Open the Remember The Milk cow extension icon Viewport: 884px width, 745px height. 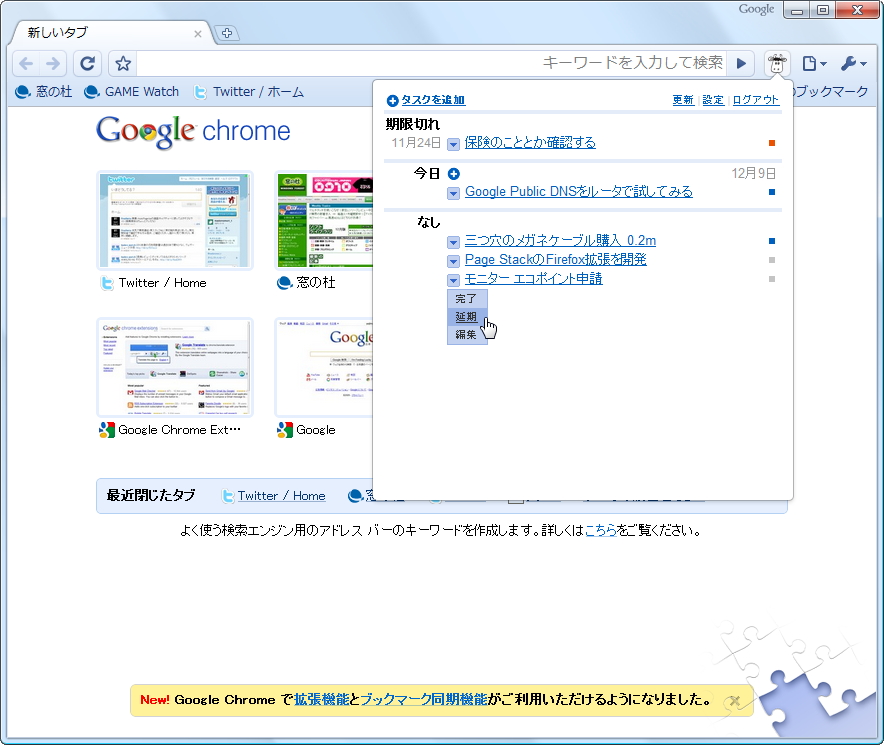[x=777, y=62]
